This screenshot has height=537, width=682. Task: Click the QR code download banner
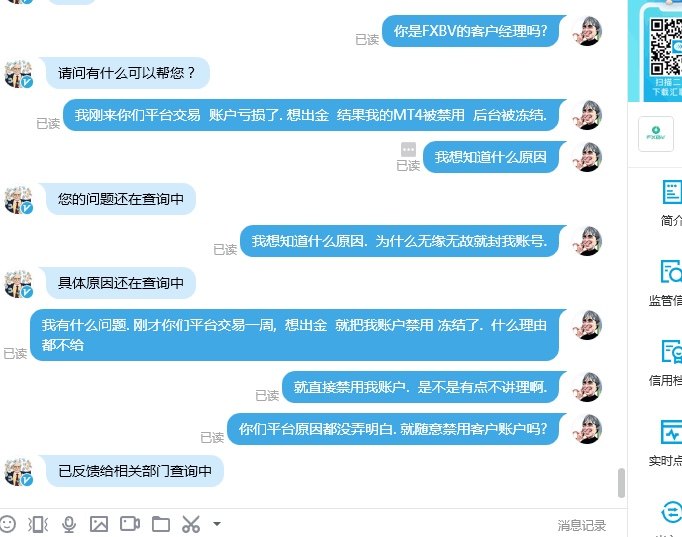tap(655, 51)
